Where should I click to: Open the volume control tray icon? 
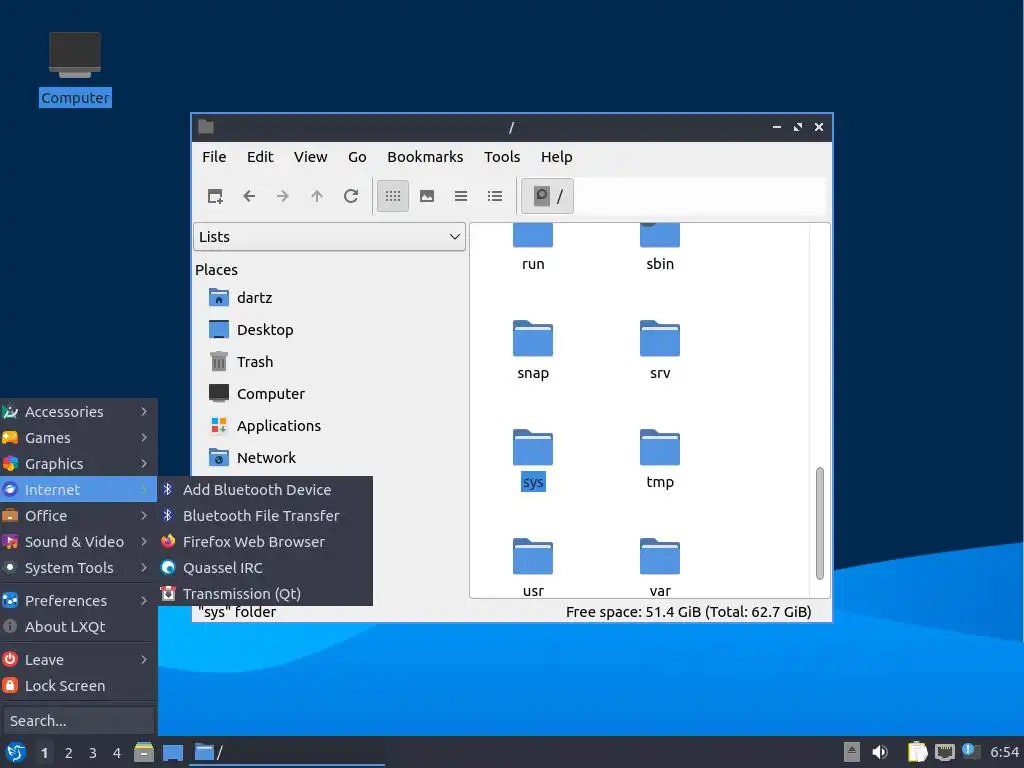[x=880, y=752]
